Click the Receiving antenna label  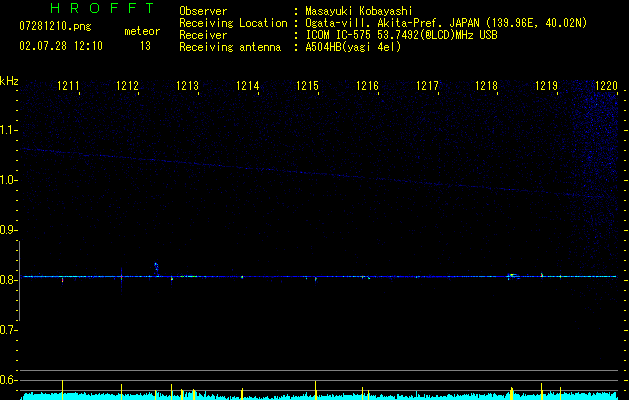tap(230, 47)
